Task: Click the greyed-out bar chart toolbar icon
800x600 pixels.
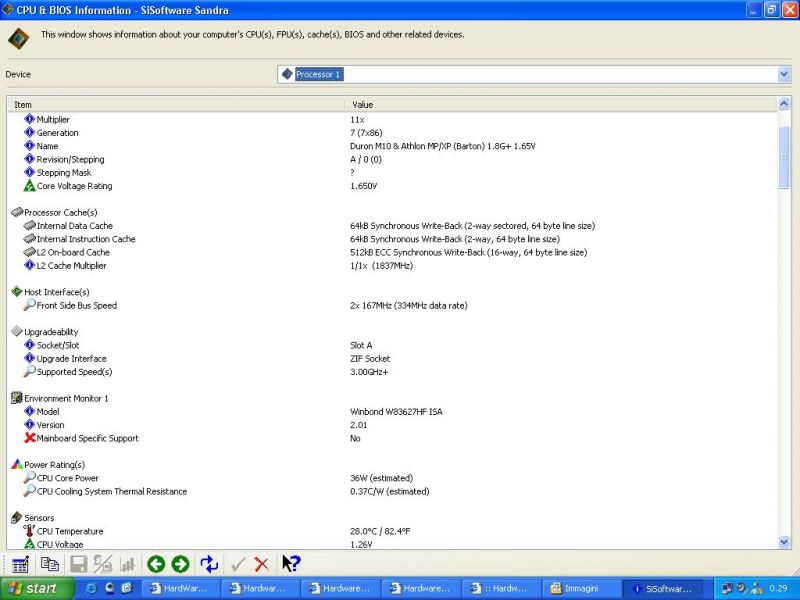Action: click(127, 564)
